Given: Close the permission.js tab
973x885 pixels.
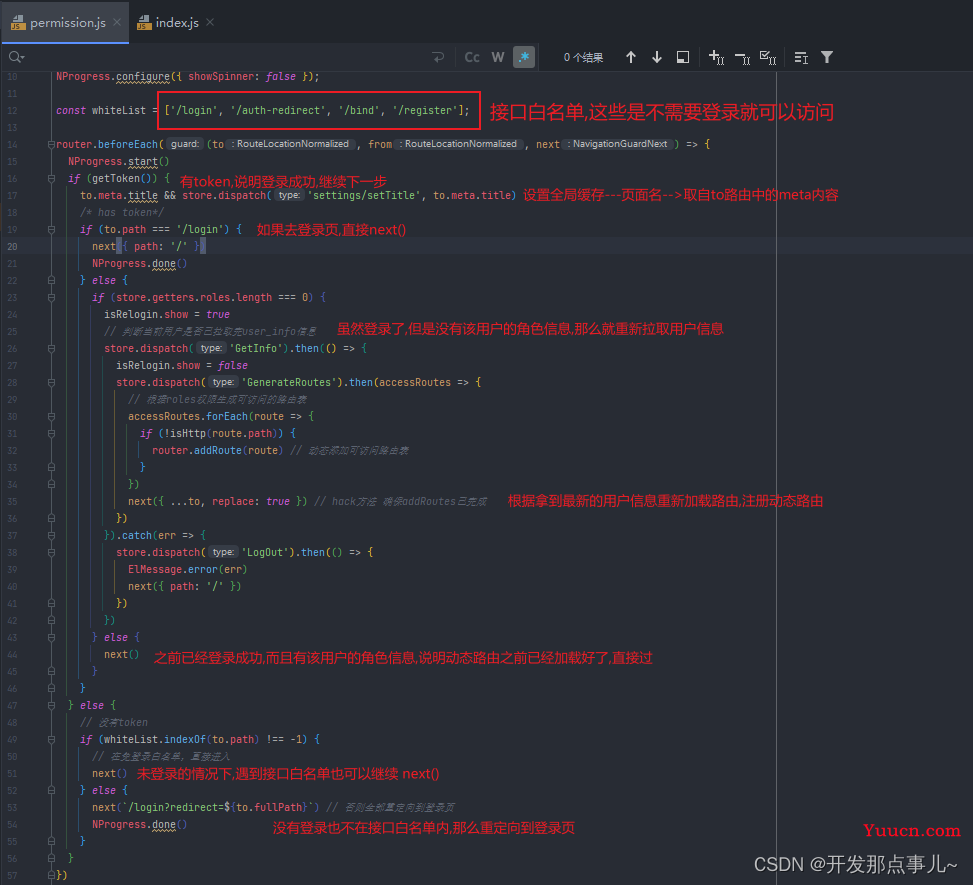Looking at the screenshot, I should pos(117,22).
